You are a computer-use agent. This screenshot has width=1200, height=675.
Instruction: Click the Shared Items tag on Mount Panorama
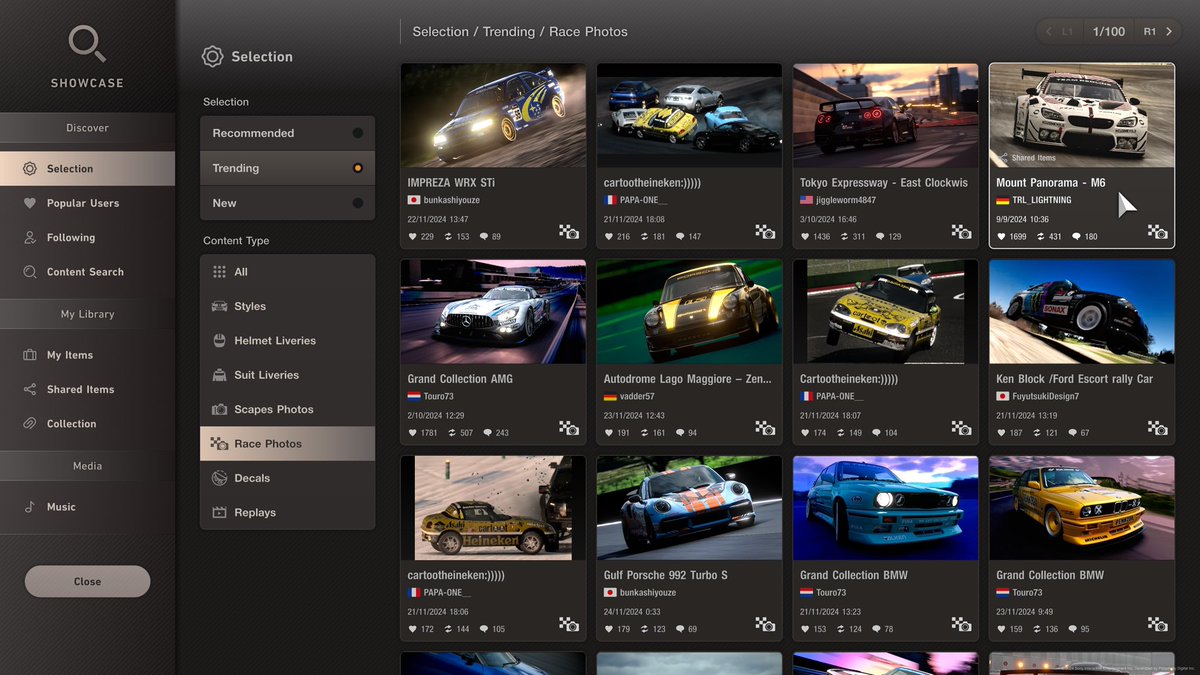[1027, 158]
